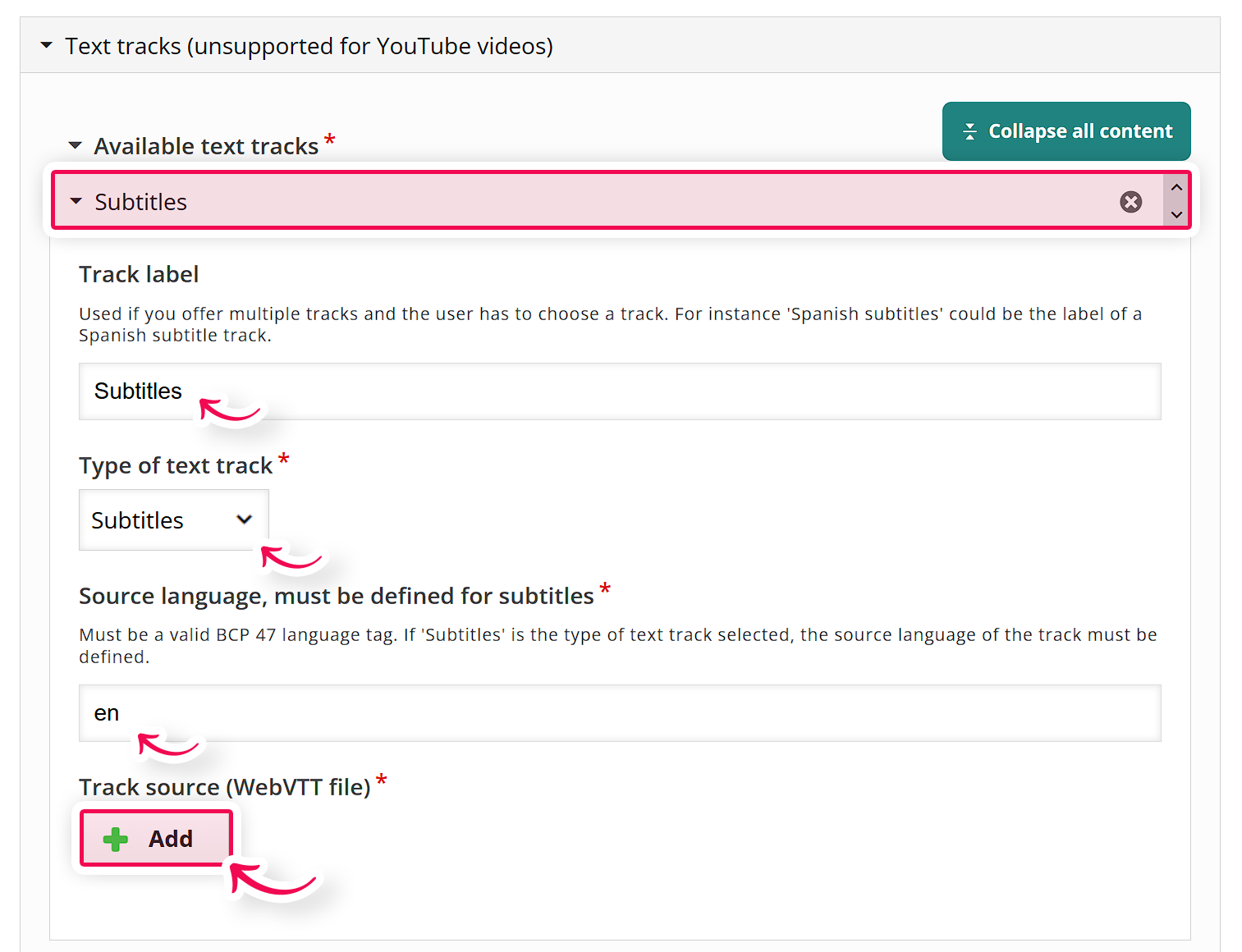Click the chevron beside Available text tracks

point(76,145)
